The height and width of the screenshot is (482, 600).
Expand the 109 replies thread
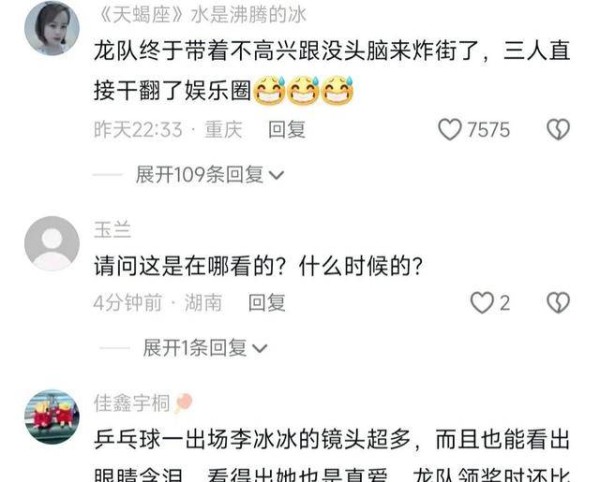(x=210, y=175)
